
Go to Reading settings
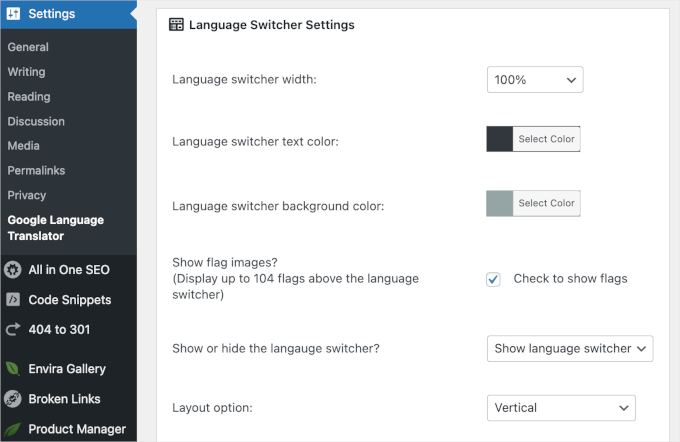29,96
